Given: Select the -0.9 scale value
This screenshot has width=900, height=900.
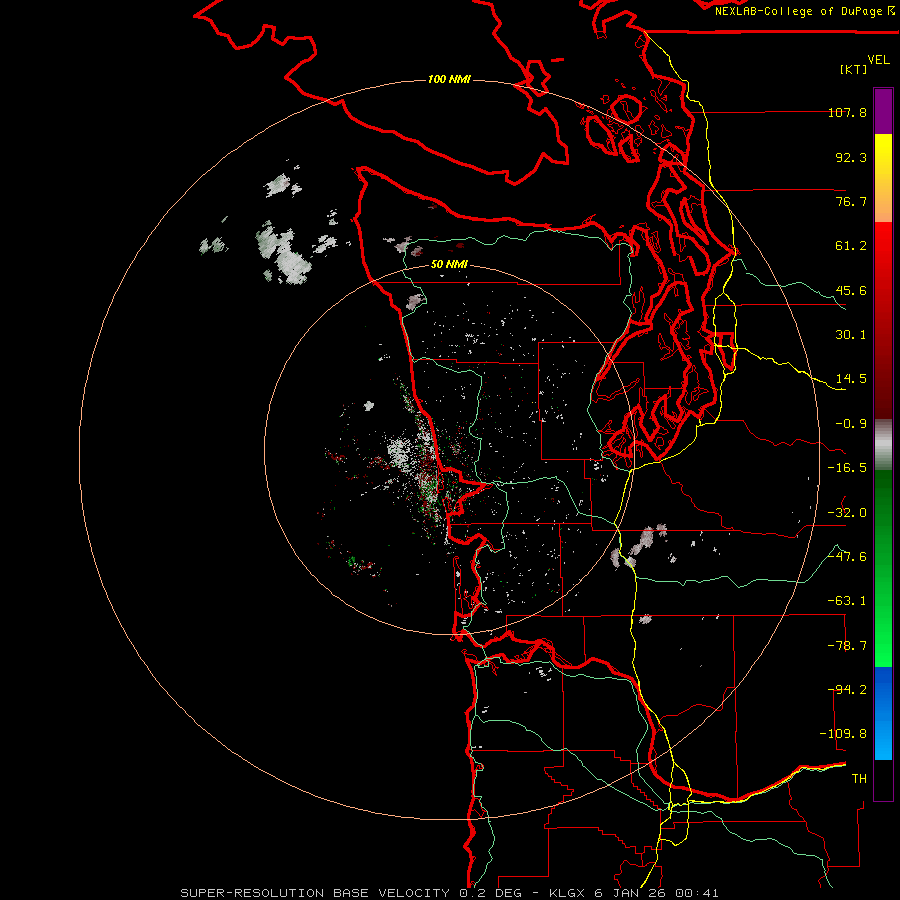Looking at the screenshot, I should [x=851, y=424].
